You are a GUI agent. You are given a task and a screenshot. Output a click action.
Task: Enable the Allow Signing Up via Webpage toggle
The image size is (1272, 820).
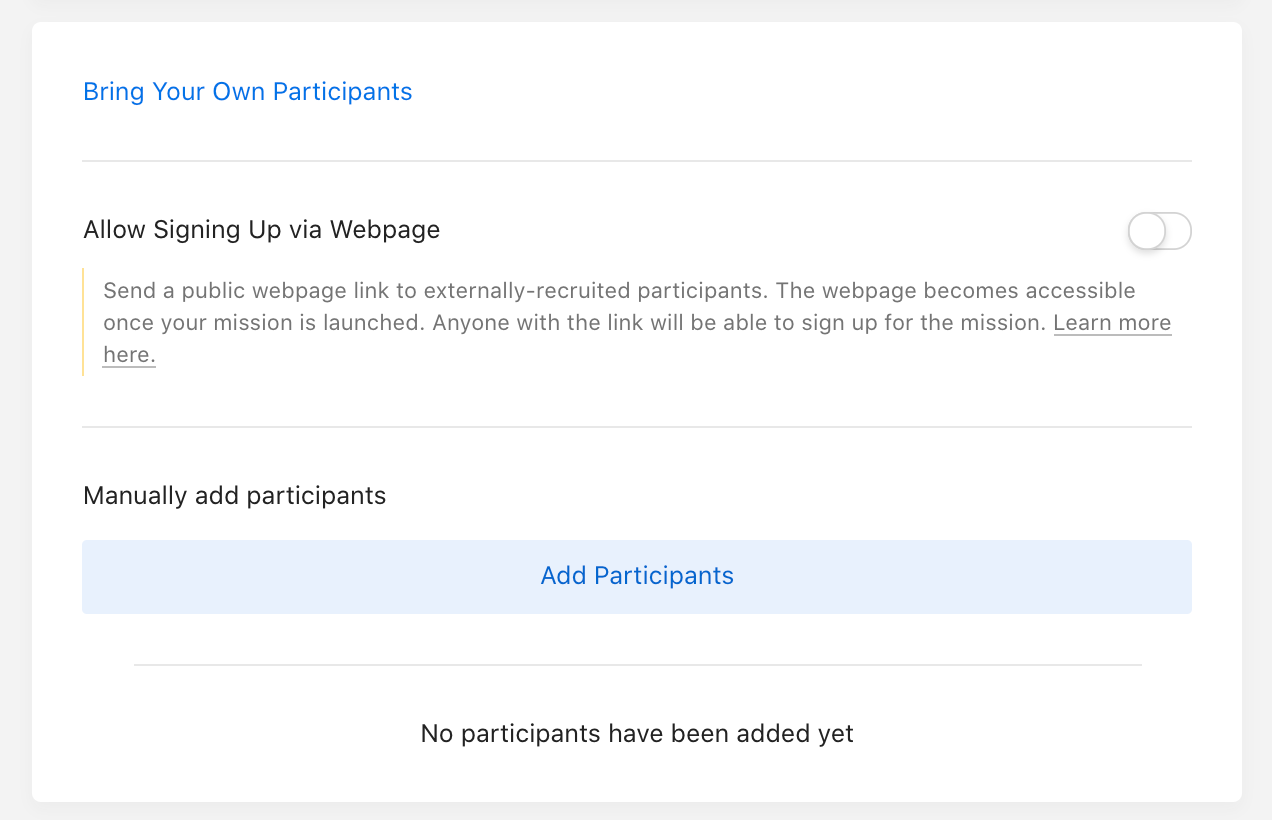[x=1159, y=232]
